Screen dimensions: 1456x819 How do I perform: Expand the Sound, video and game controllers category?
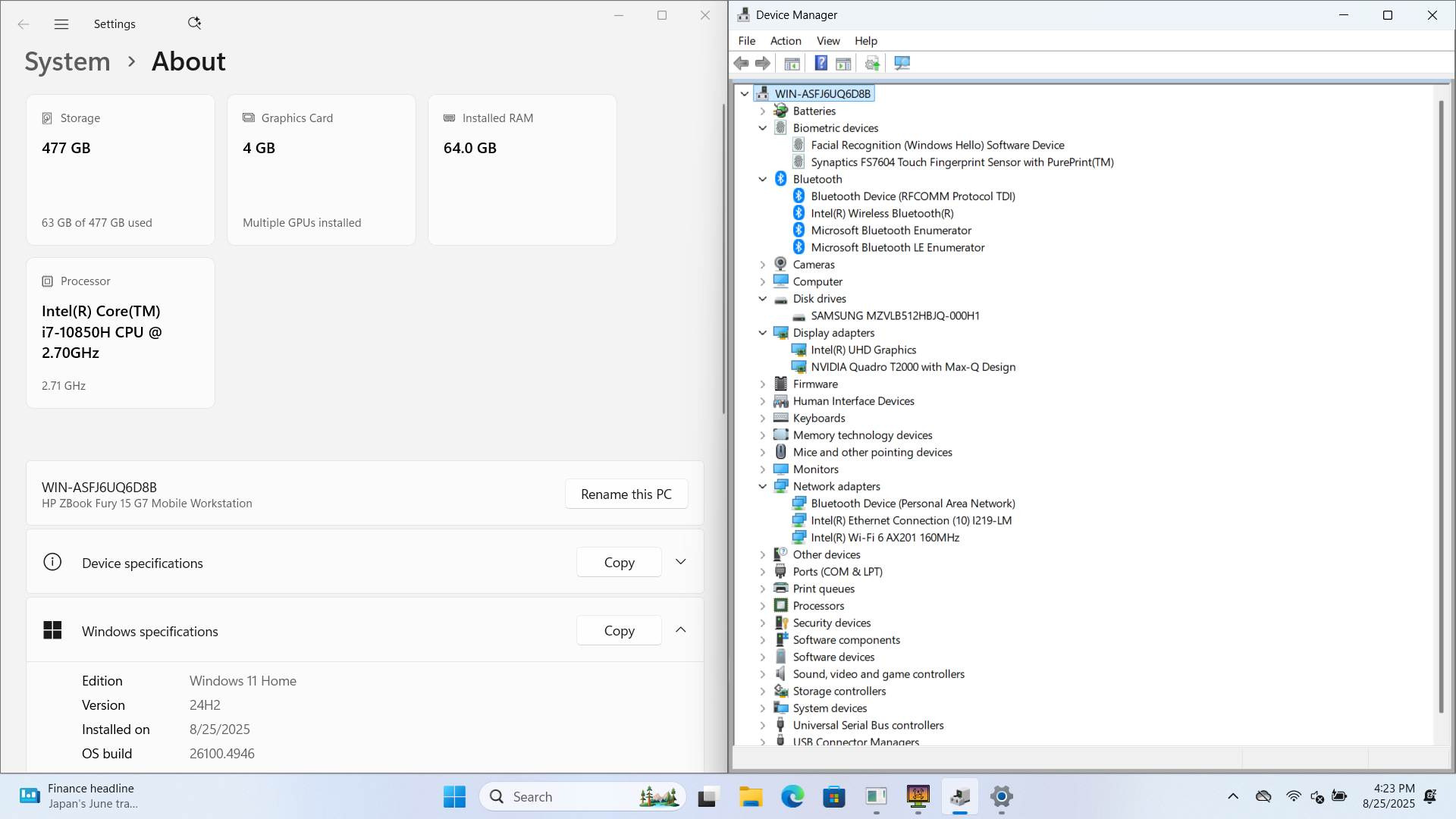click(763, 674)
